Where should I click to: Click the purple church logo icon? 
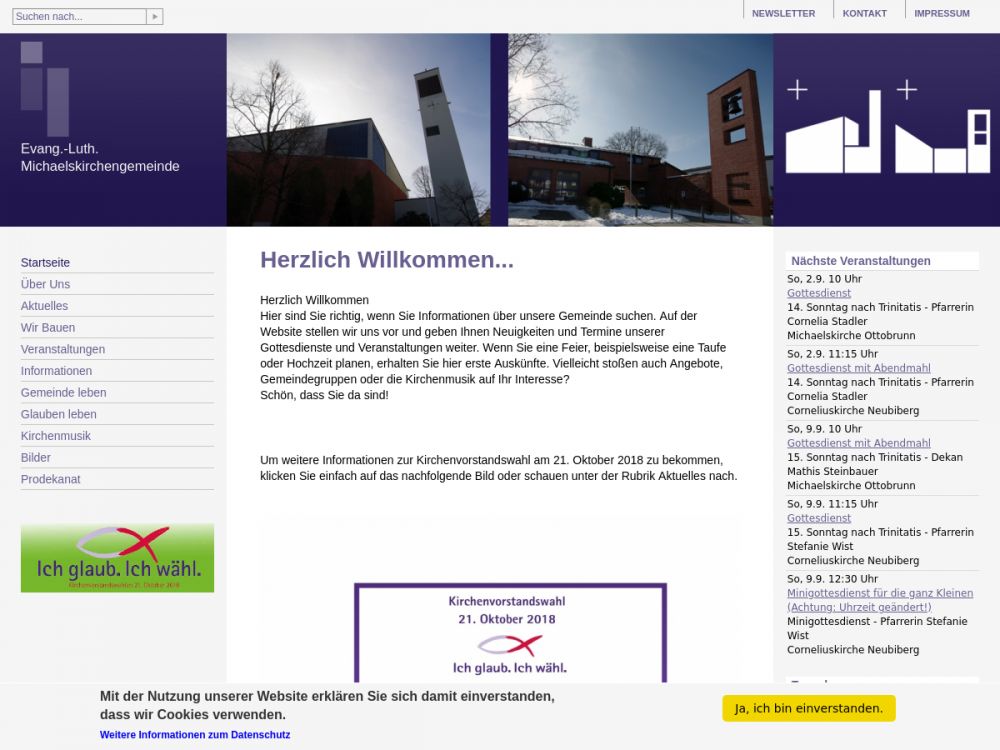(x=45, y=88)
